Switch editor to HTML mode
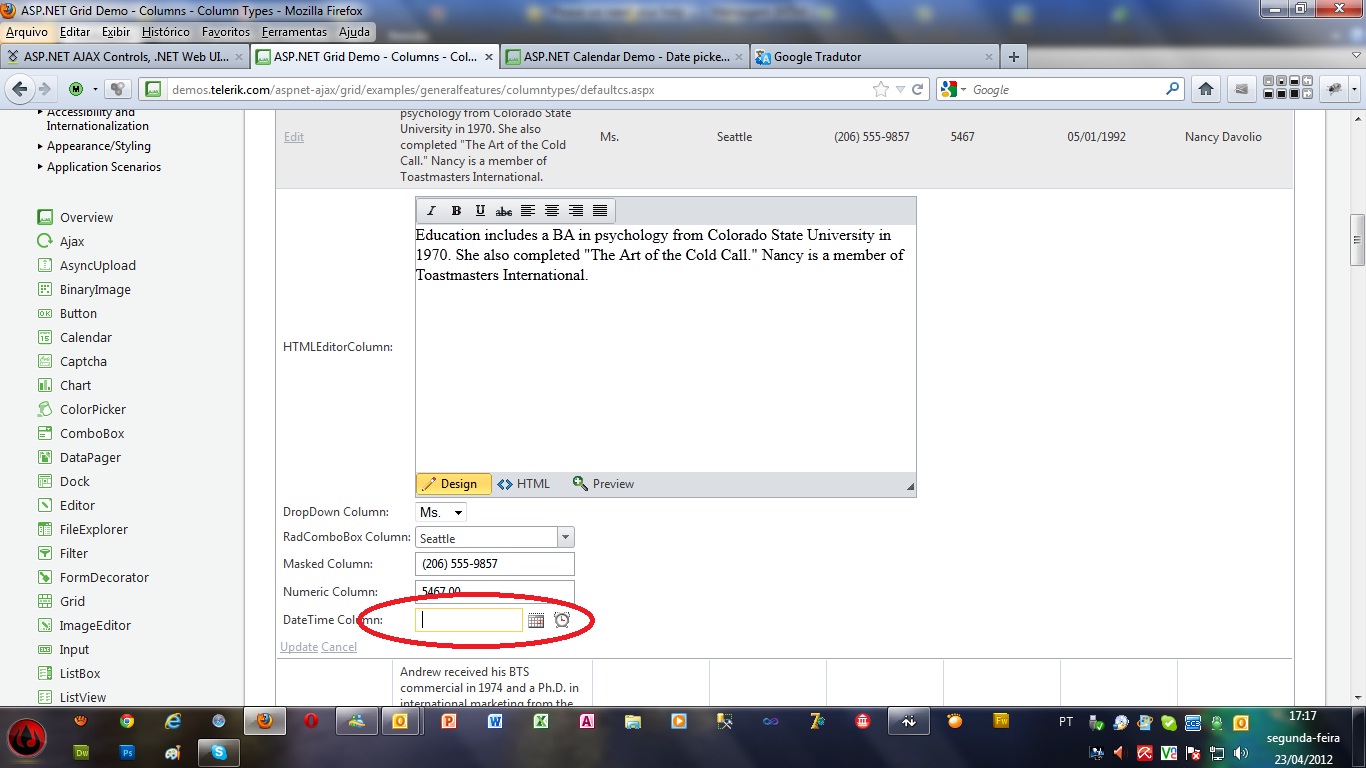 [524, 484]
